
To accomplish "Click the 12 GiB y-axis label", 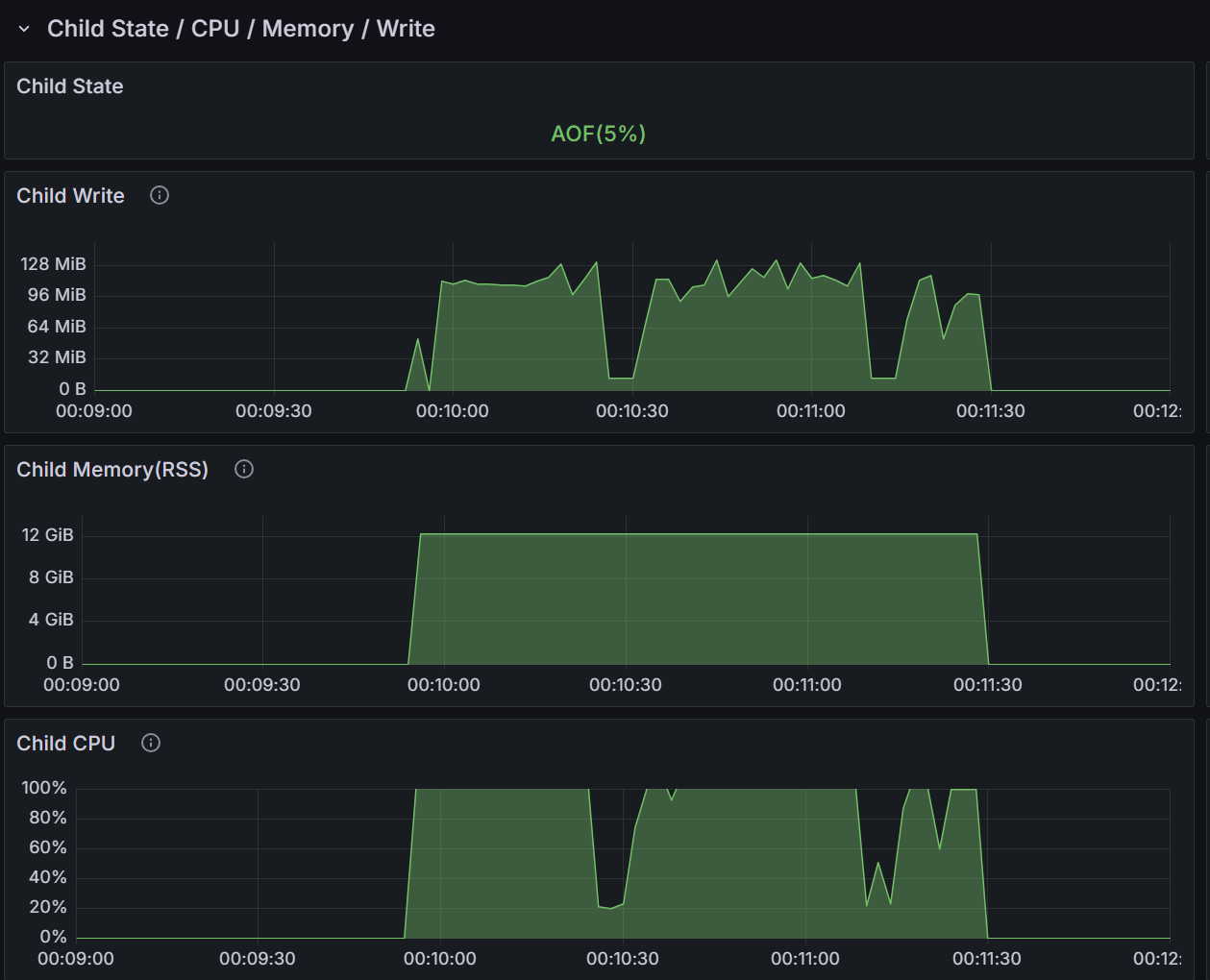I will [x=47, y=535].
